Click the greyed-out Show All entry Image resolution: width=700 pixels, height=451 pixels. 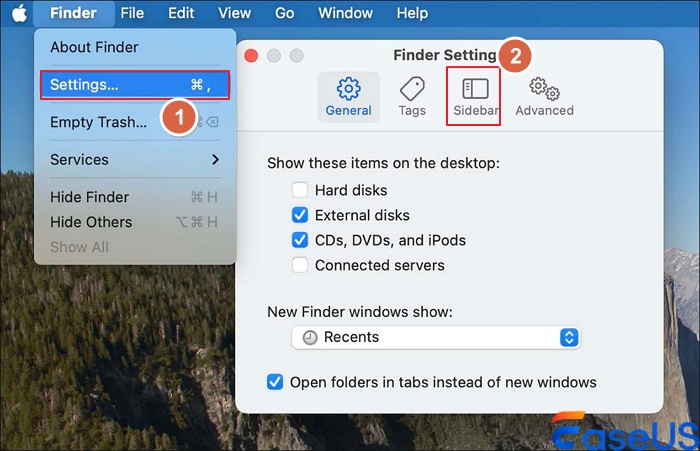135,247
